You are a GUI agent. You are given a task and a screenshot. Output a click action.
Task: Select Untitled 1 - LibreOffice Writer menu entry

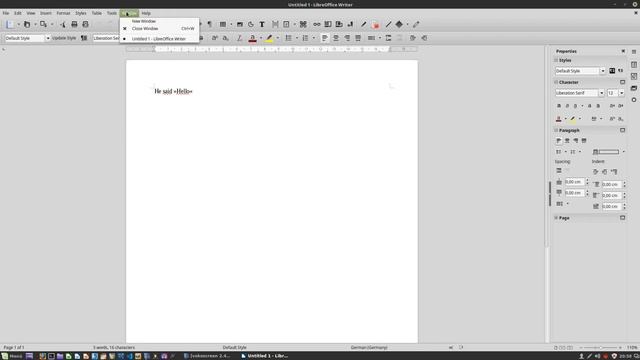pos(160,39)
